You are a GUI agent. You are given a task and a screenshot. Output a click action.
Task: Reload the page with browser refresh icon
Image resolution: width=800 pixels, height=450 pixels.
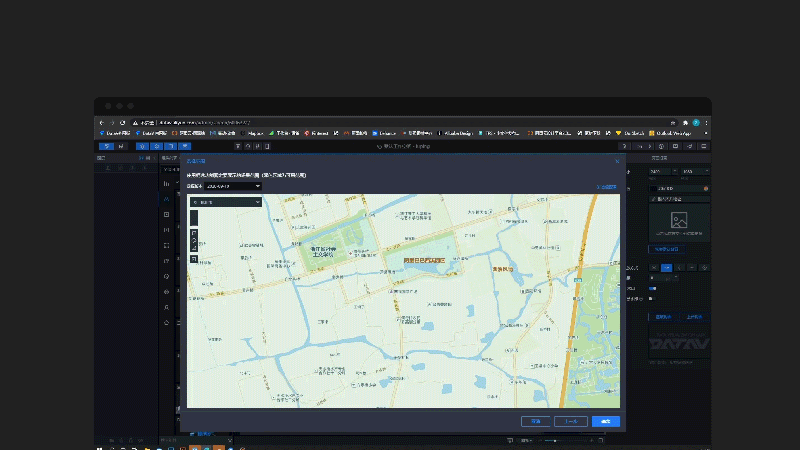[x=122, y=122]
